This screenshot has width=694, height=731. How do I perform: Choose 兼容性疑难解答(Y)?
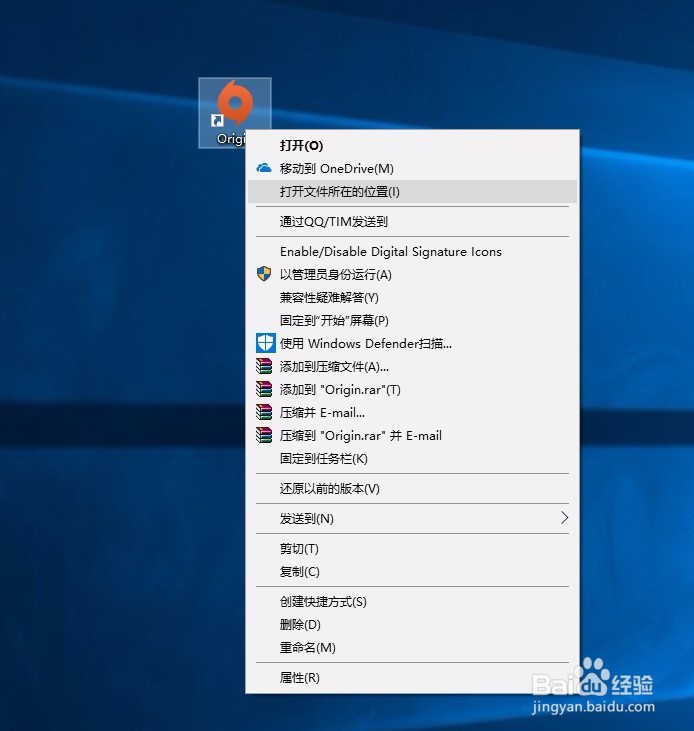pyautogui.click(x=412, y=297)
